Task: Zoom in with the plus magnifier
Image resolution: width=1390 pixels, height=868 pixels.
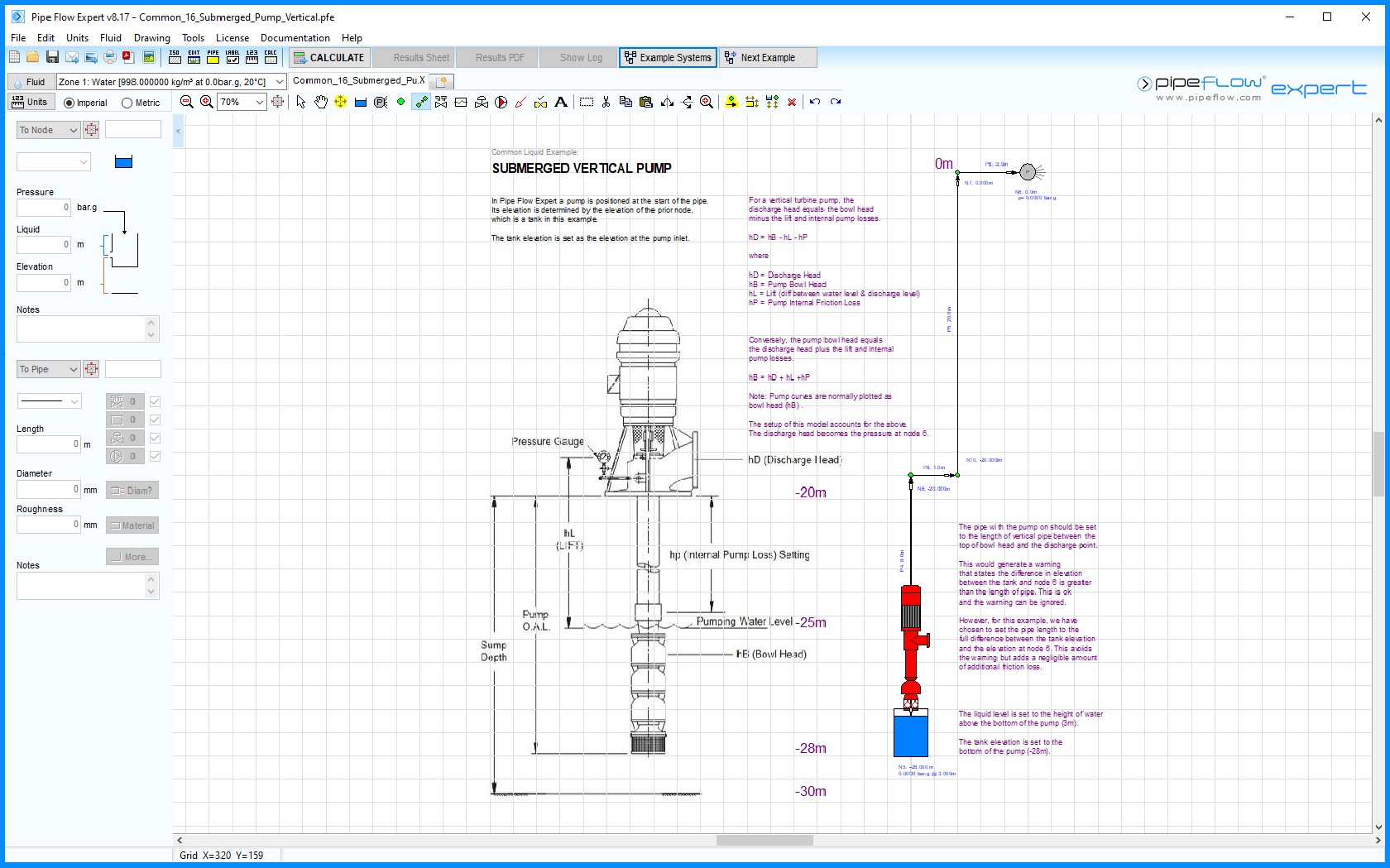Action: (207, 102)
